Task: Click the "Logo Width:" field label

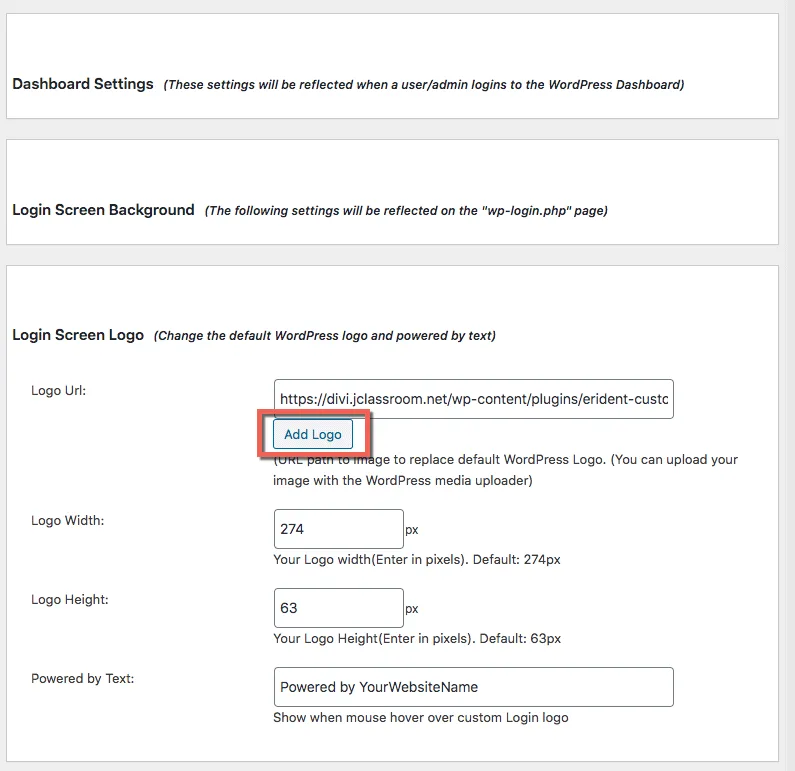Action: [67, 520]
